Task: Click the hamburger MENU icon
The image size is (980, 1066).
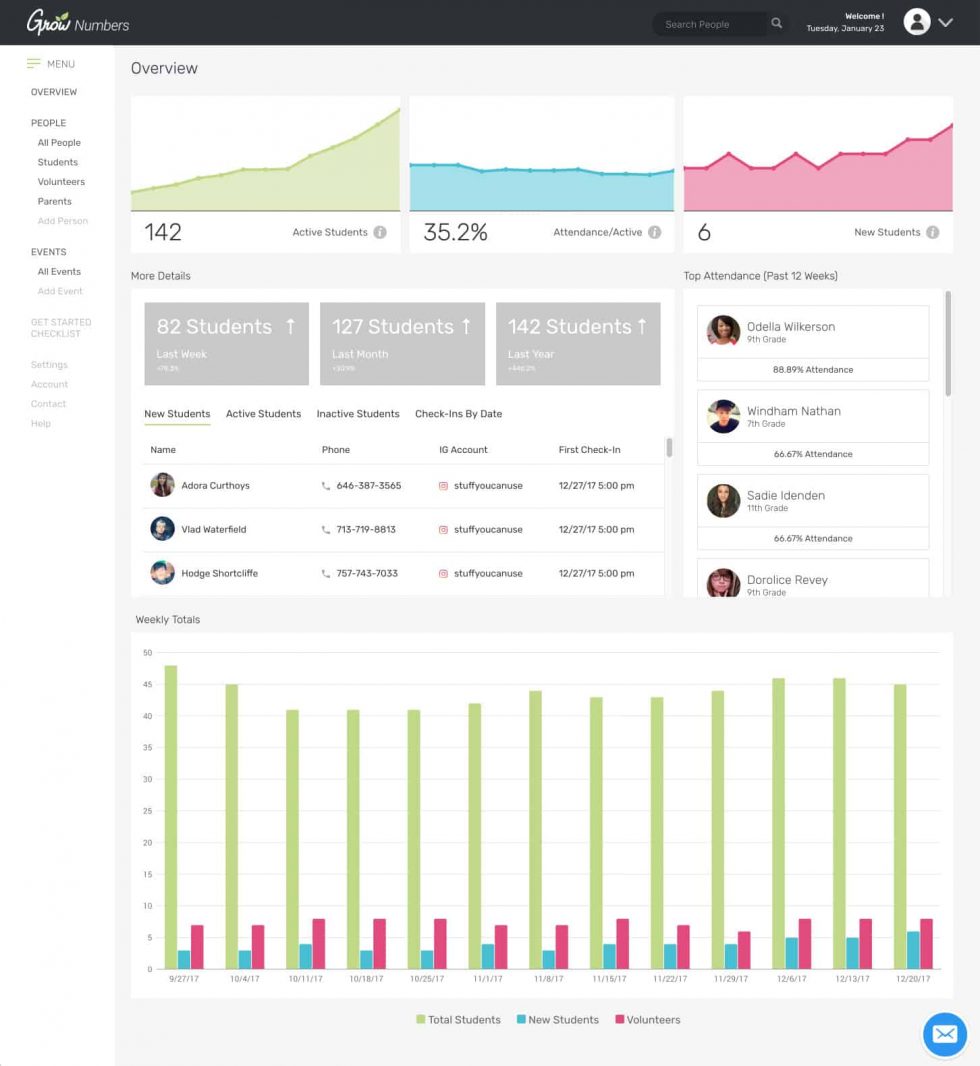Action: click(x=34, y=64)
